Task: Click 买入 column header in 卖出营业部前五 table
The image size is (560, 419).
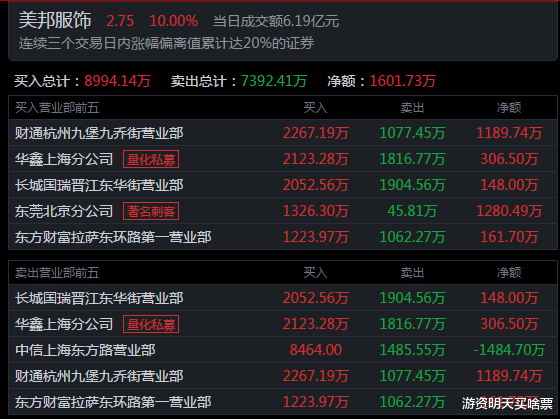Action: pos(315,273)
